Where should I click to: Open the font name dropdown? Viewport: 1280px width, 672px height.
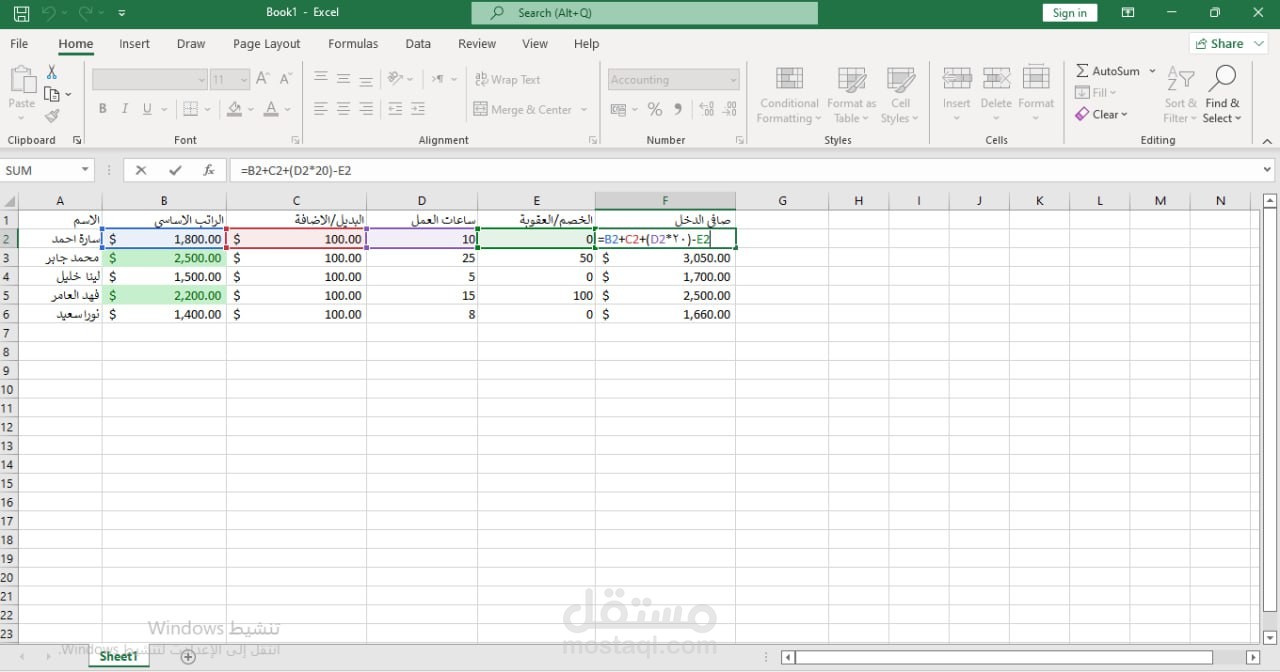point(201,80)
